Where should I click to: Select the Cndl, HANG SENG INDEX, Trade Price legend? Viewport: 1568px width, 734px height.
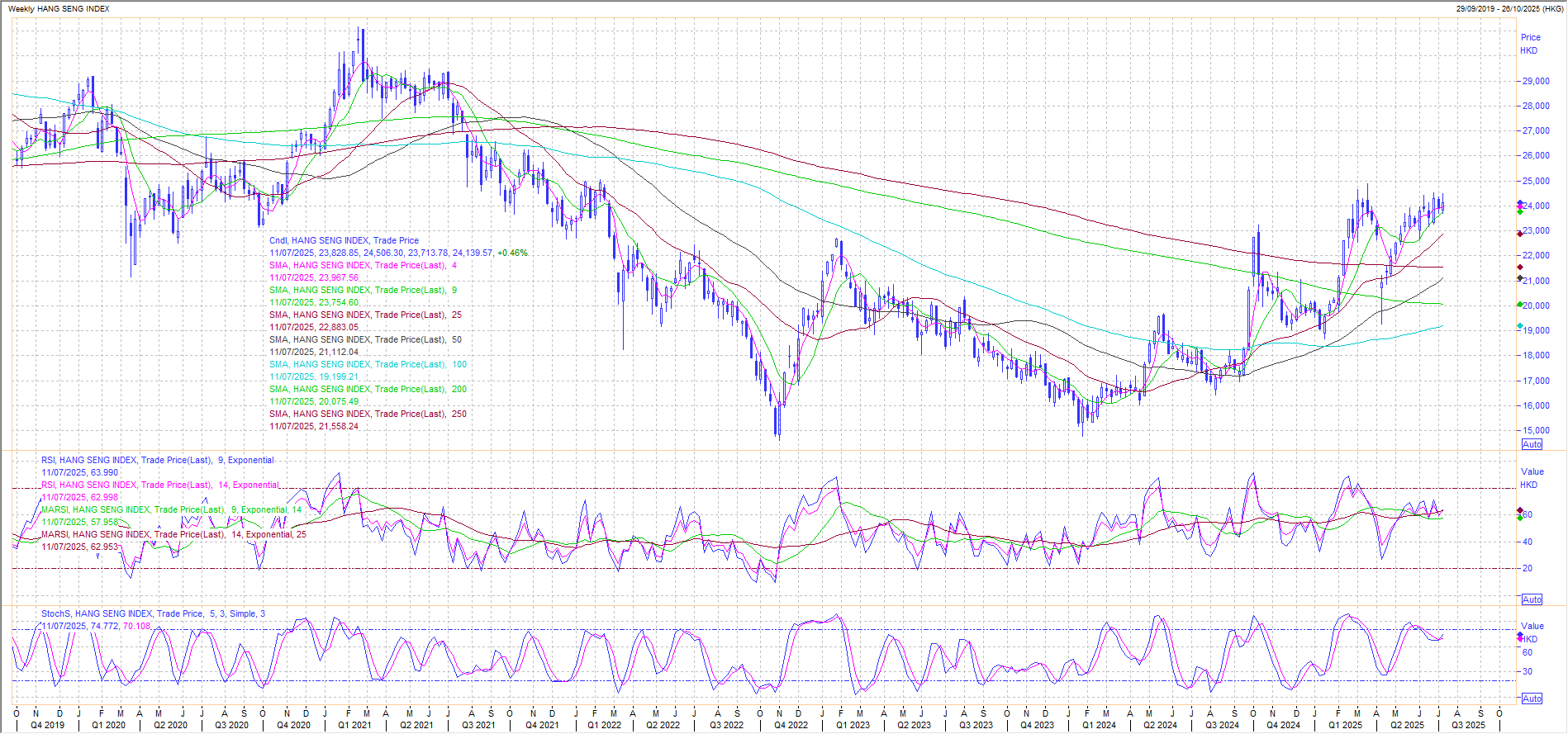point(344,241)
